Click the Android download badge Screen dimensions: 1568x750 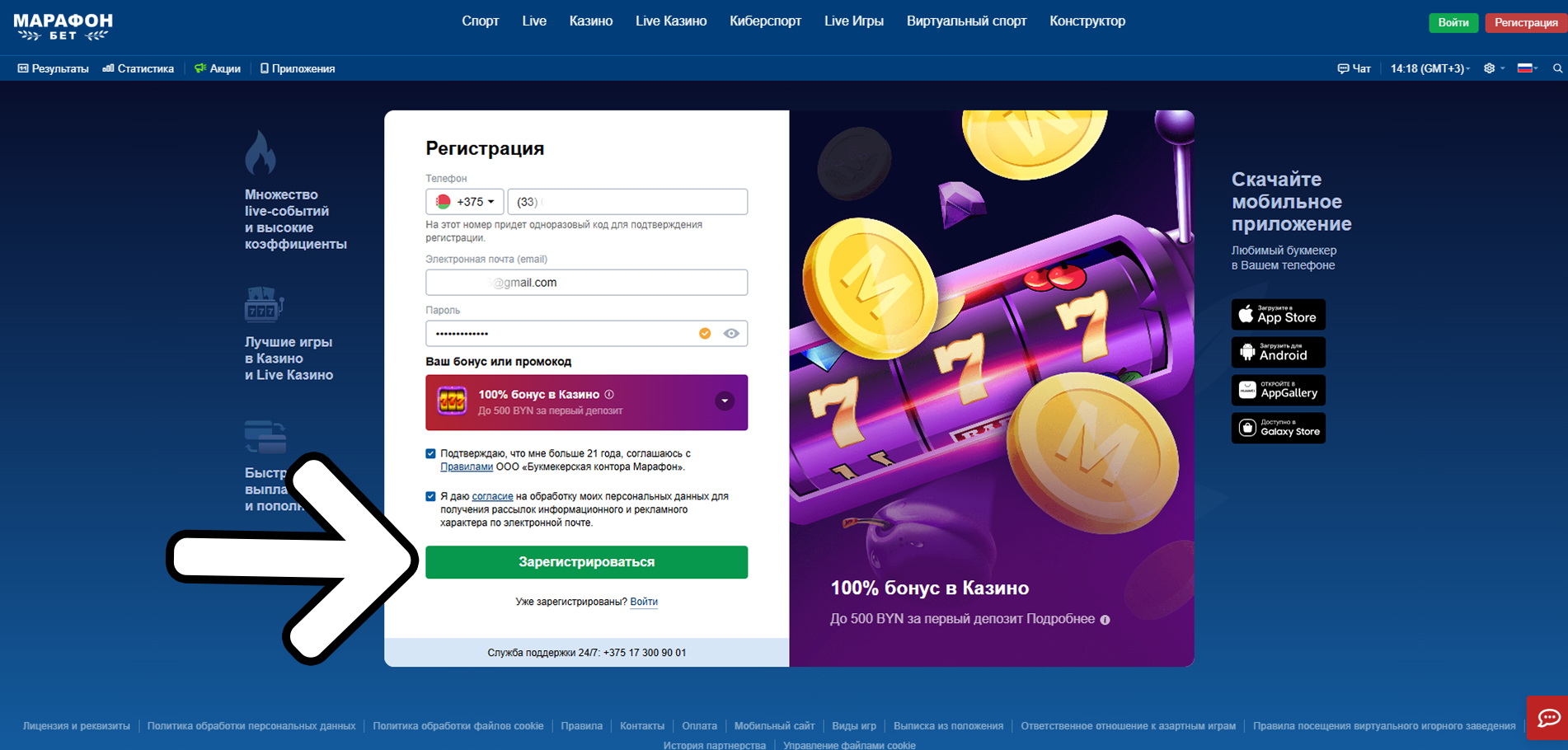(1278, 352)
